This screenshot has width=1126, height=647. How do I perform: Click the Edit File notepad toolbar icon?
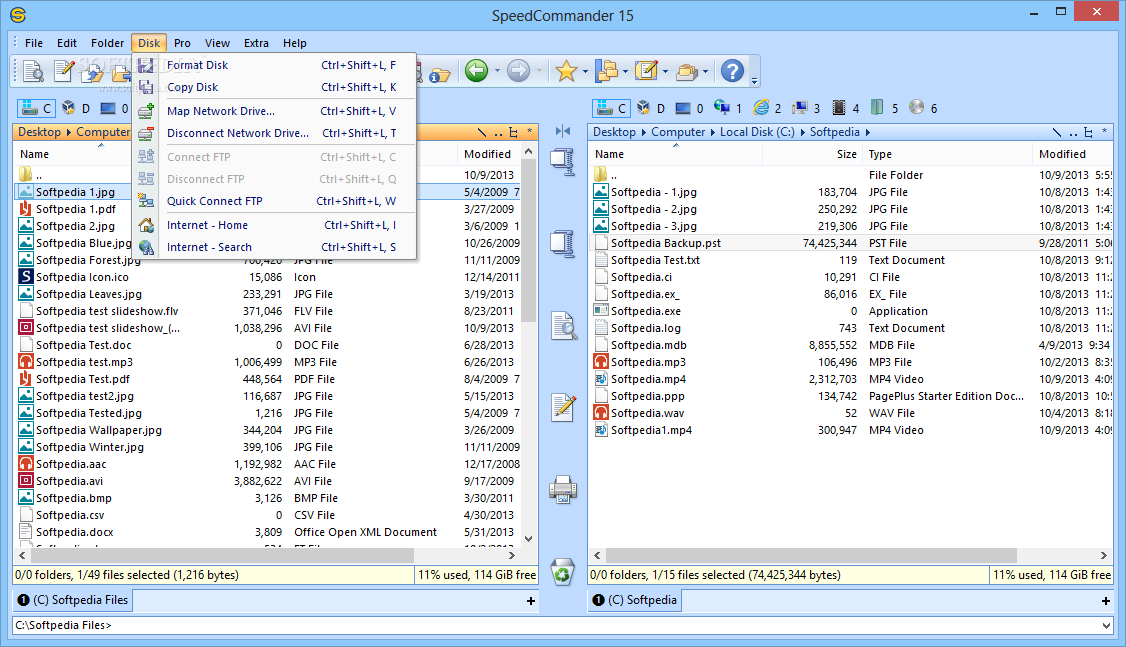[x=63, y=71]
